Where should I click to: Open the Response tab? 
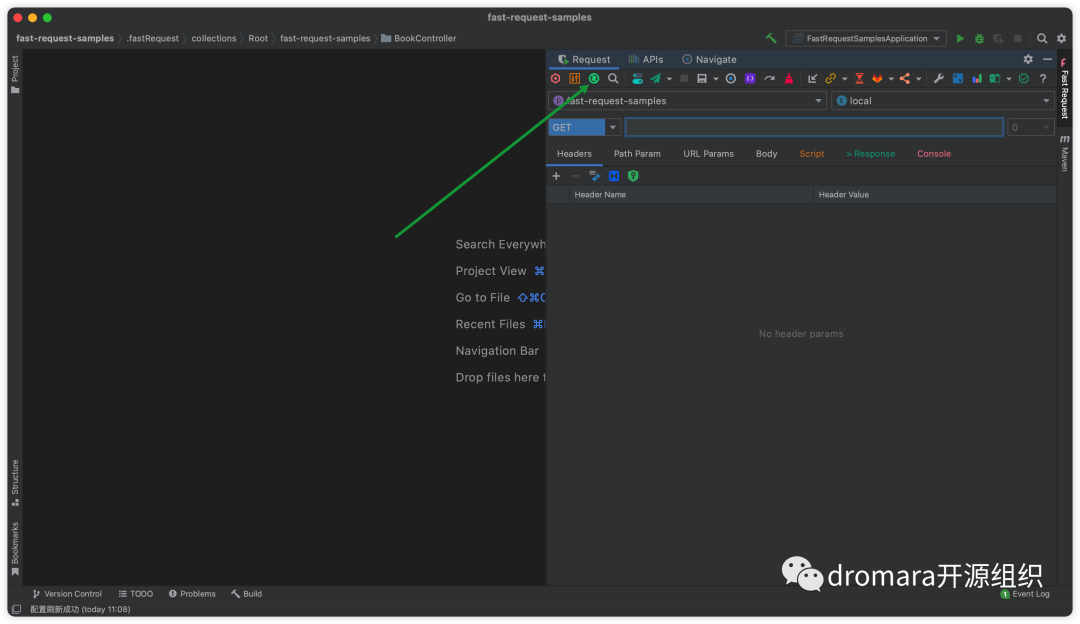pyautogui.click(x=871, y=154)
